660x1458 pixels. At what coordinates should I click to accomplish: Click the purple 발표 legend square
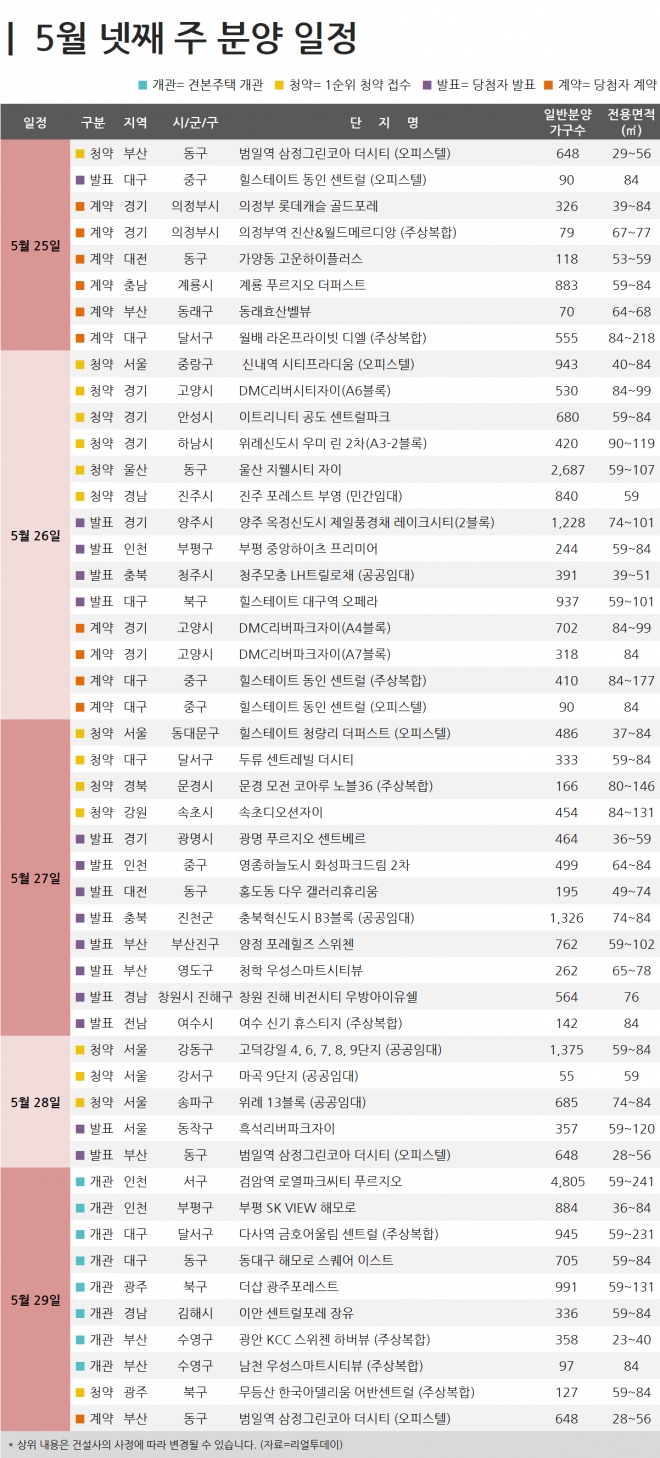click(427, 85)
